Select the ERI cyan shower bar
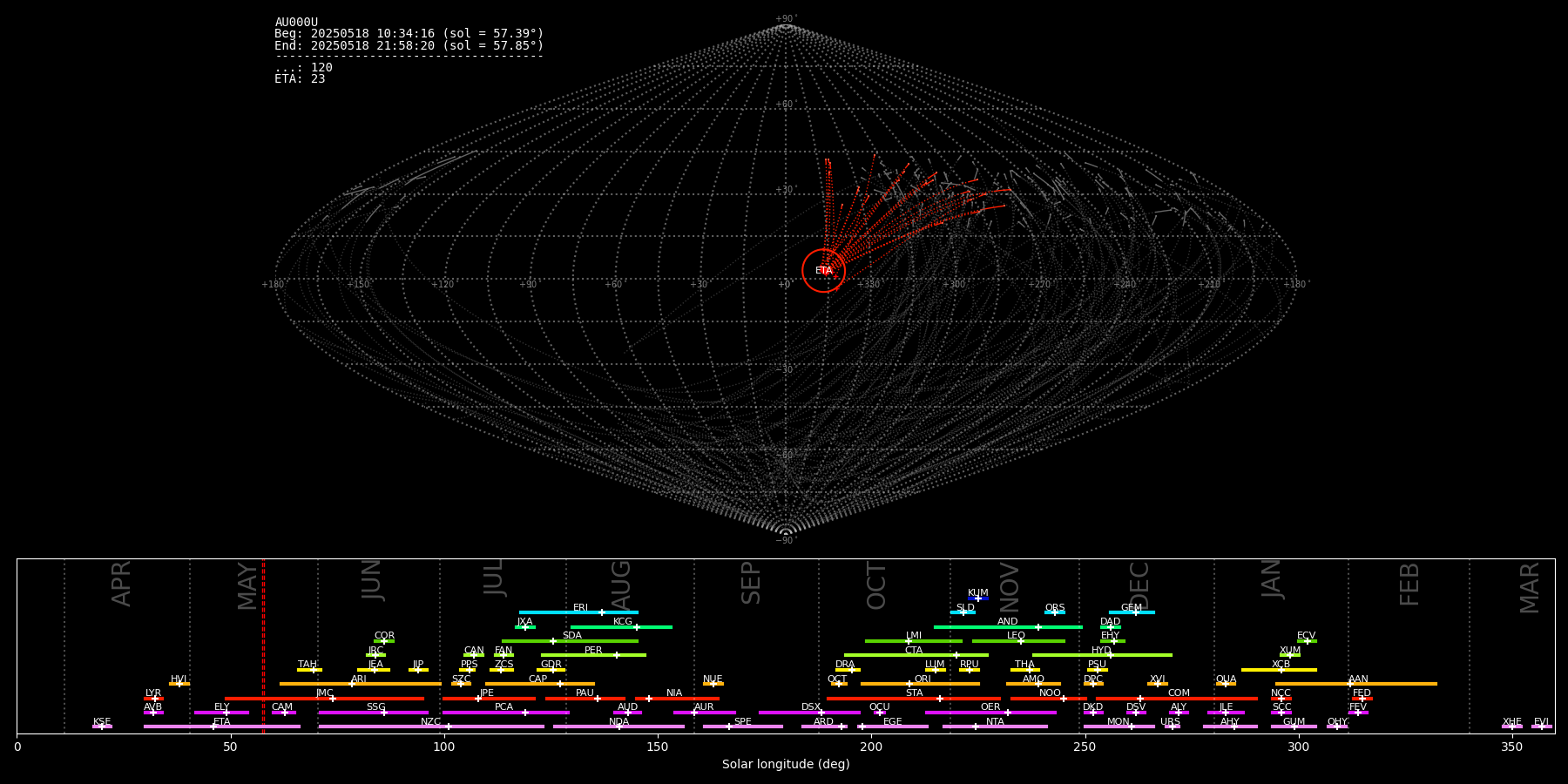The width and height of the screenshot is (1568, 784). click(x=578, y=612)
